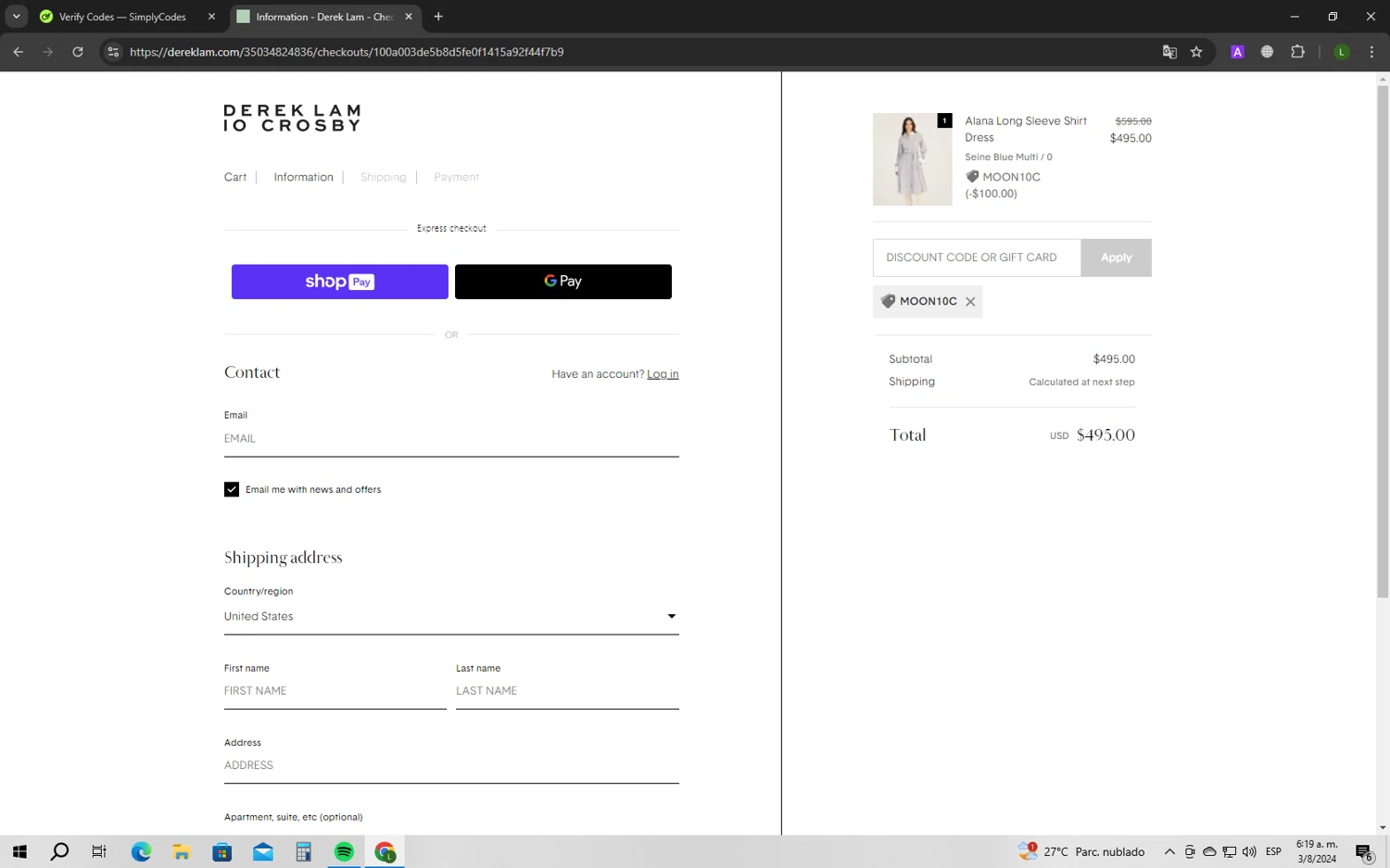
Task: Open the purple A extension
Action: pyautogui.click(x=1237, y=52)
